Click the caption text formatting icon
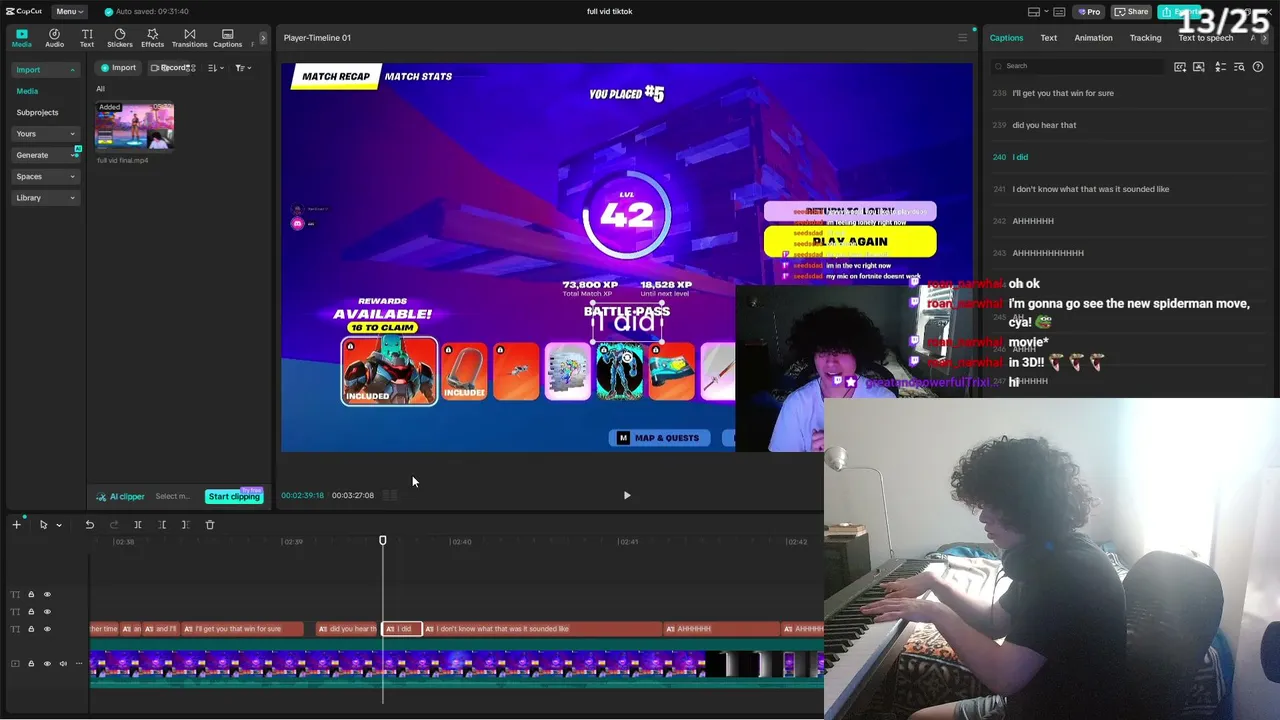Screen dimensions: 1280x720 1220,67
